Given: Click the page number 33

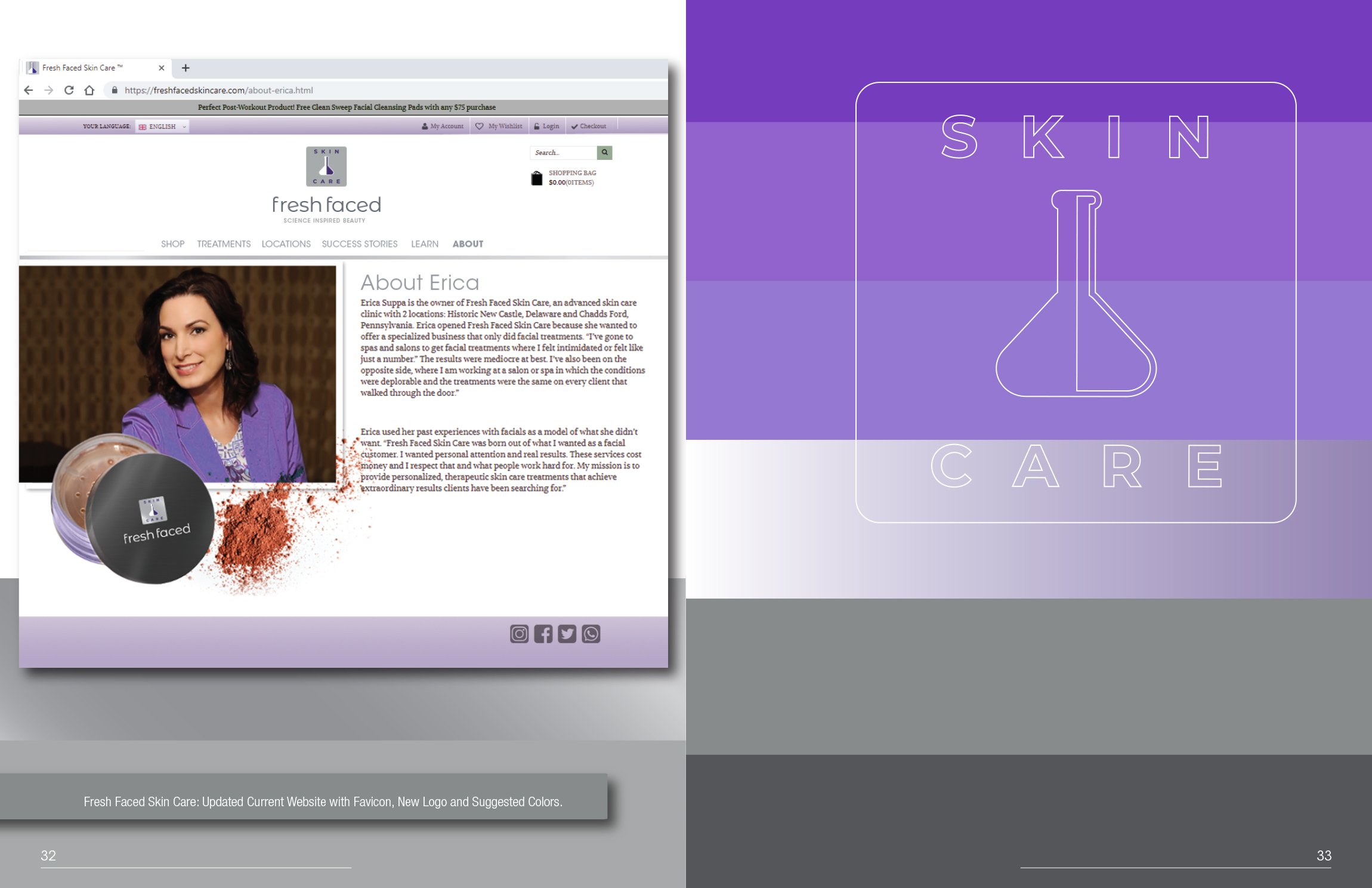Looking at the screenshot, I should coord(1324,855).
